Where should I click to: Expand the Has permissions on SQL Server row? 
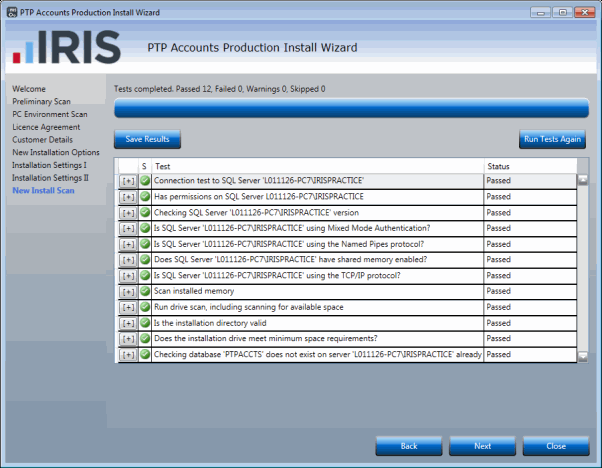tap(128, 197)
